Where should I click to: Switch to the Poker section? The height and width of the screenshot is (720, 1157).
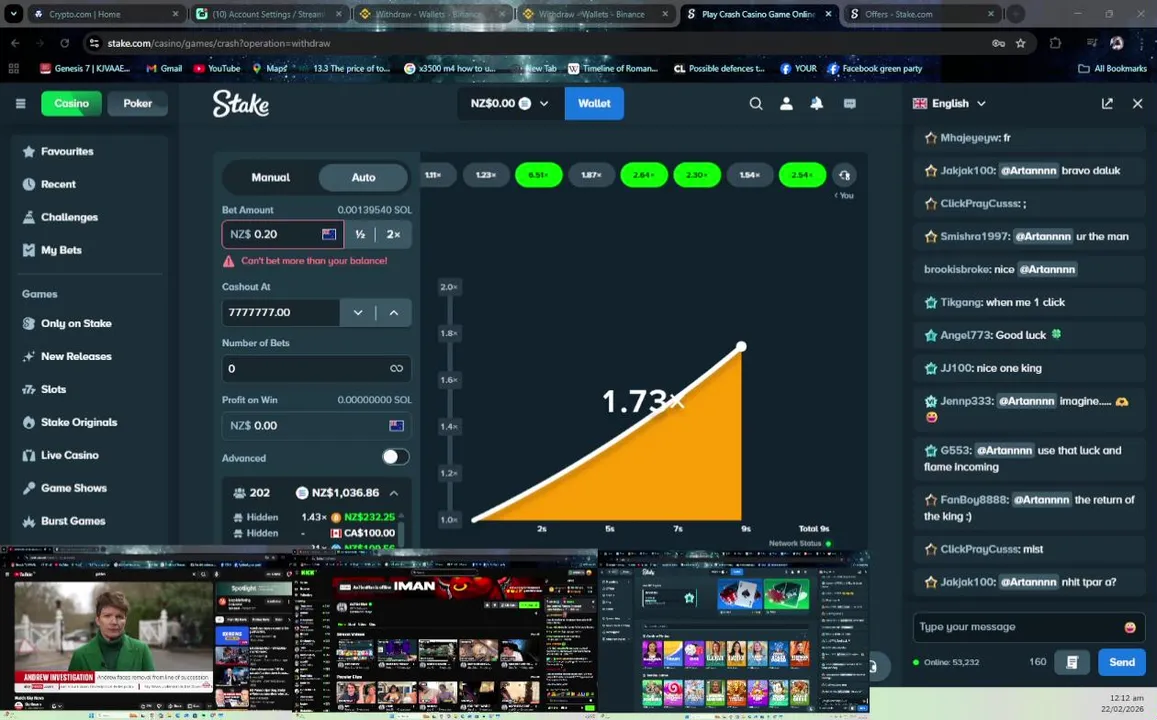137,103
